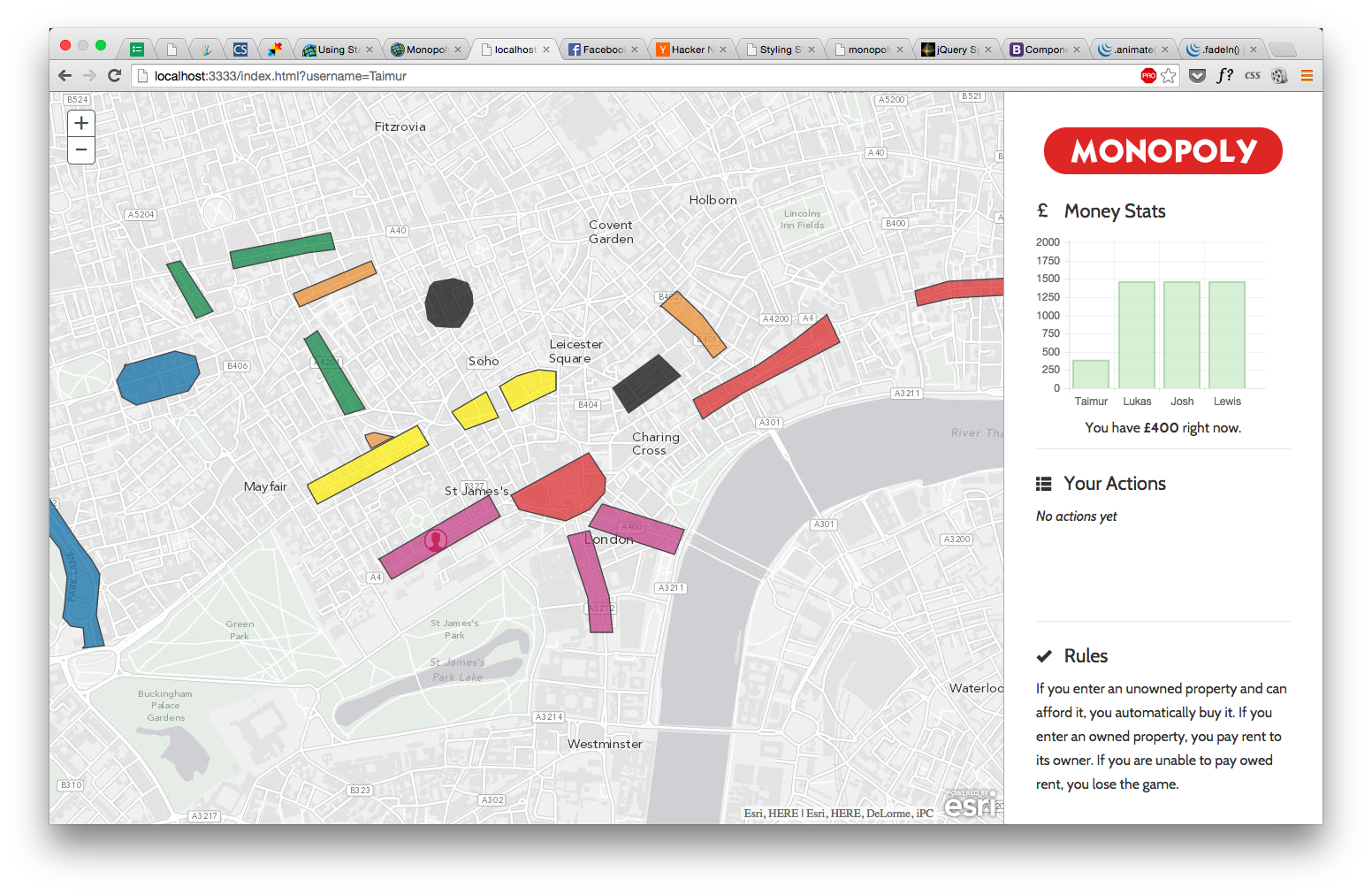
Task: Go forward in the browser
Action: [x=89, y=76]
